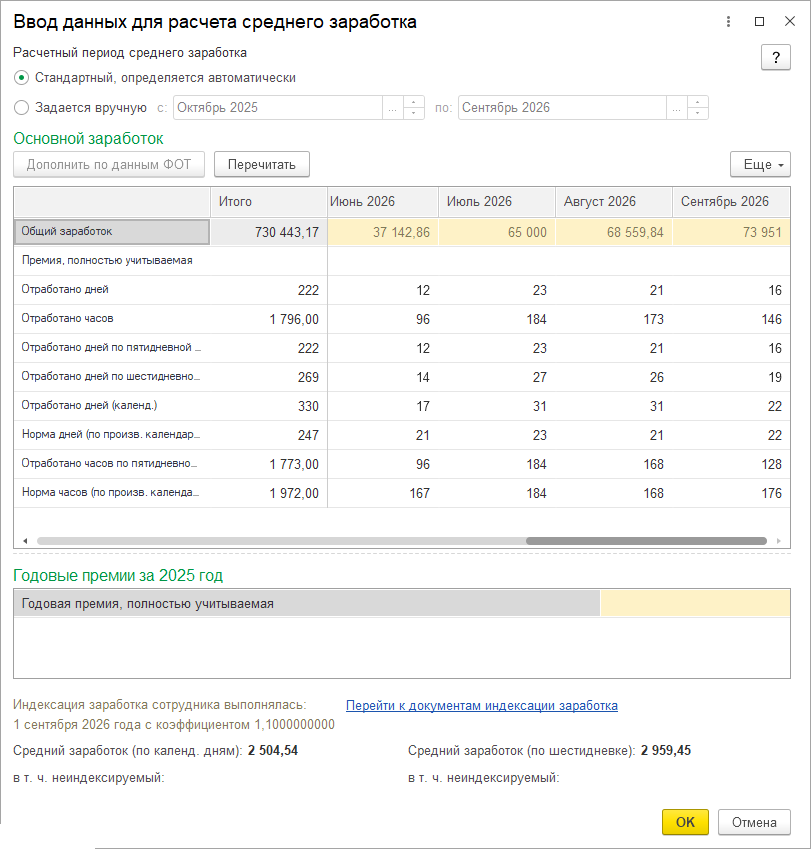Click the June earnings cell 37 142,86
Screen dimensions: 811x849
[x=383, y=232]
